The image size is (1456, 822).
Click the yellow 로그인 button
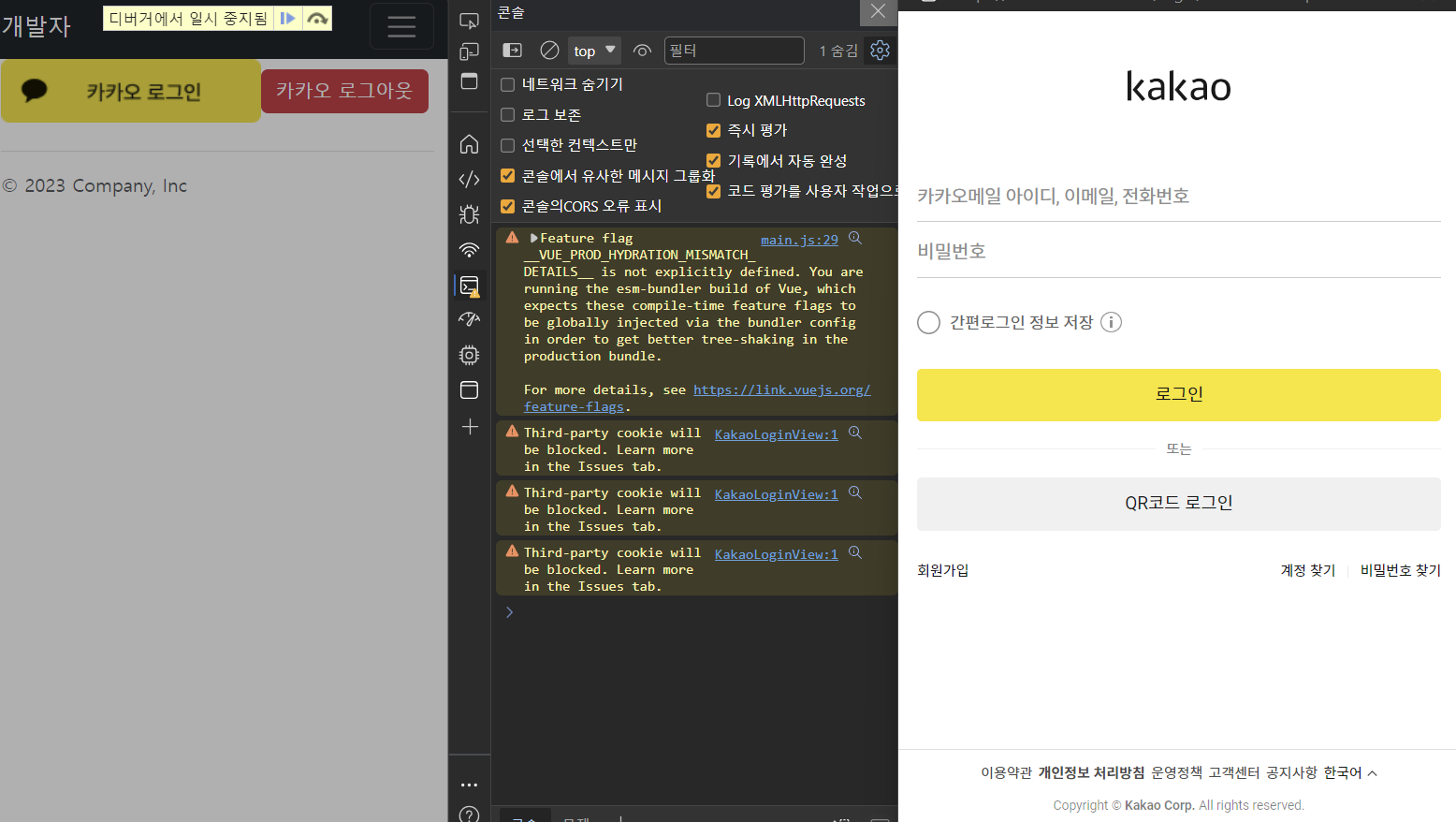(1178, 394)
